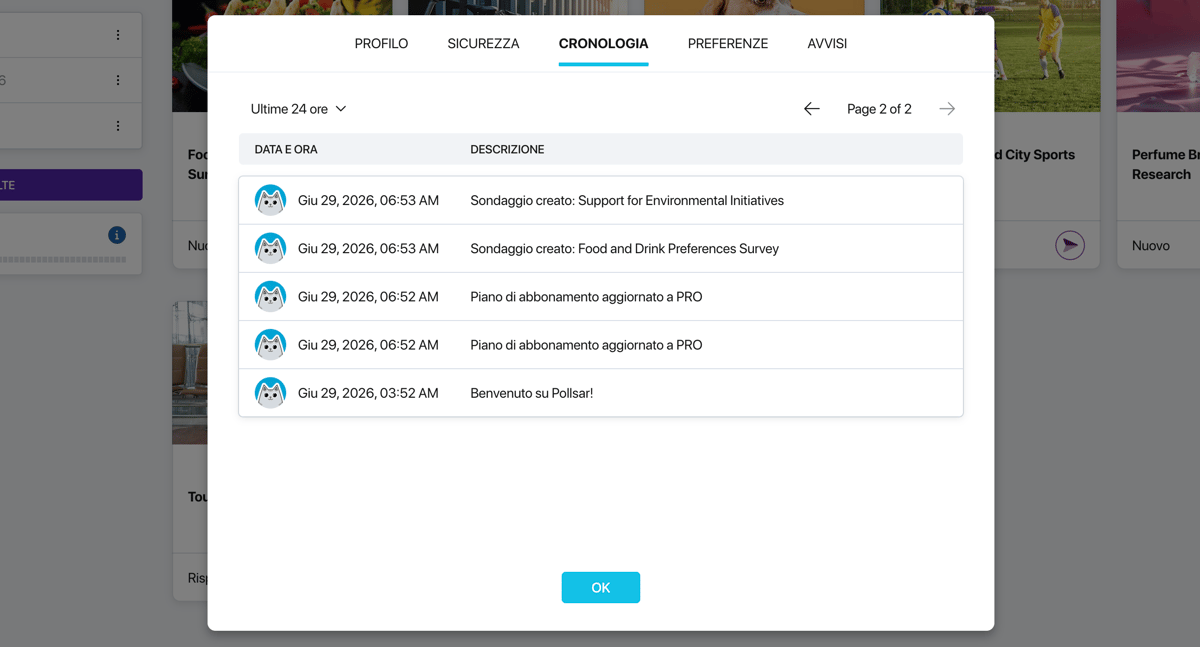1200x647 pixels.
Task: Go to the AVVISI tab
Action: coord(827,44)
